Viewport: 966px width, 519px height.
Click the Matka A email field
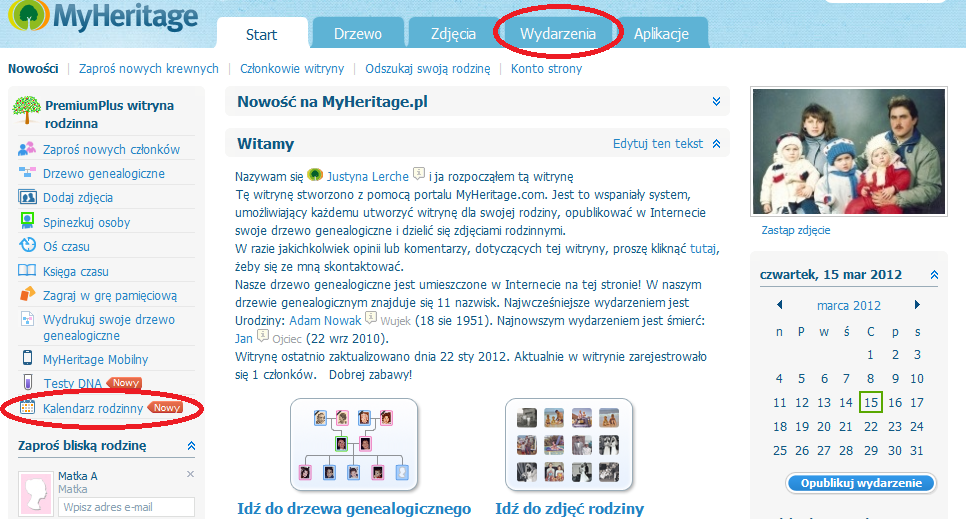[x=126, y=507]
